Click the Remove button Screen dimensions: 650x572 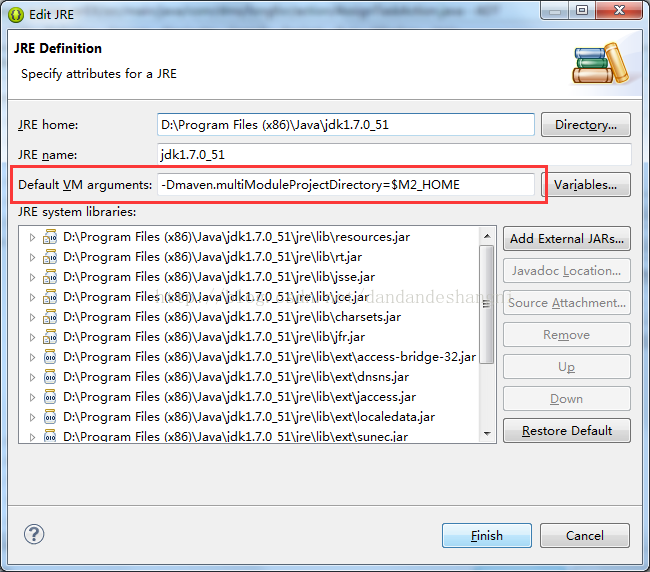[x=567, y=335]
